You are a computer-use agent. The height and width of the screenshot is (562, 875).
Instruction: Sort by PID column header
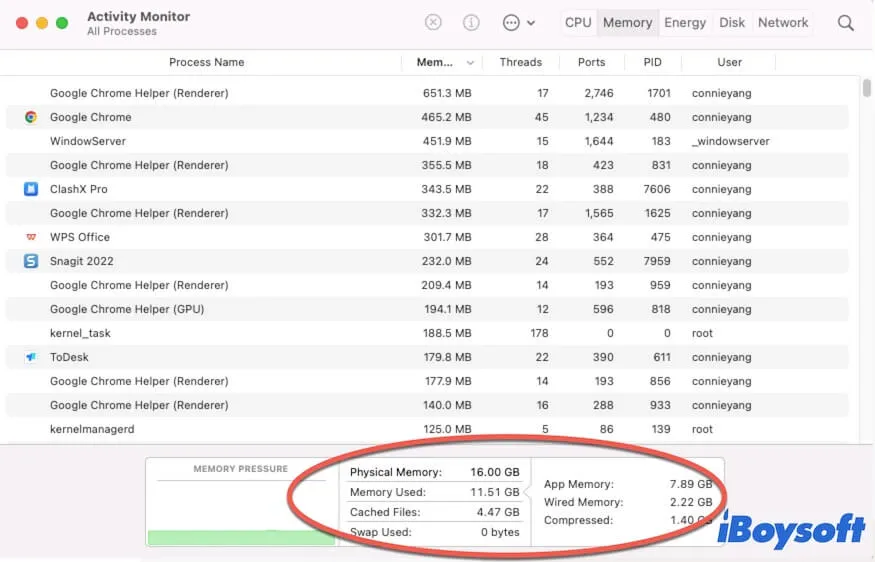(x=652, y=62)
